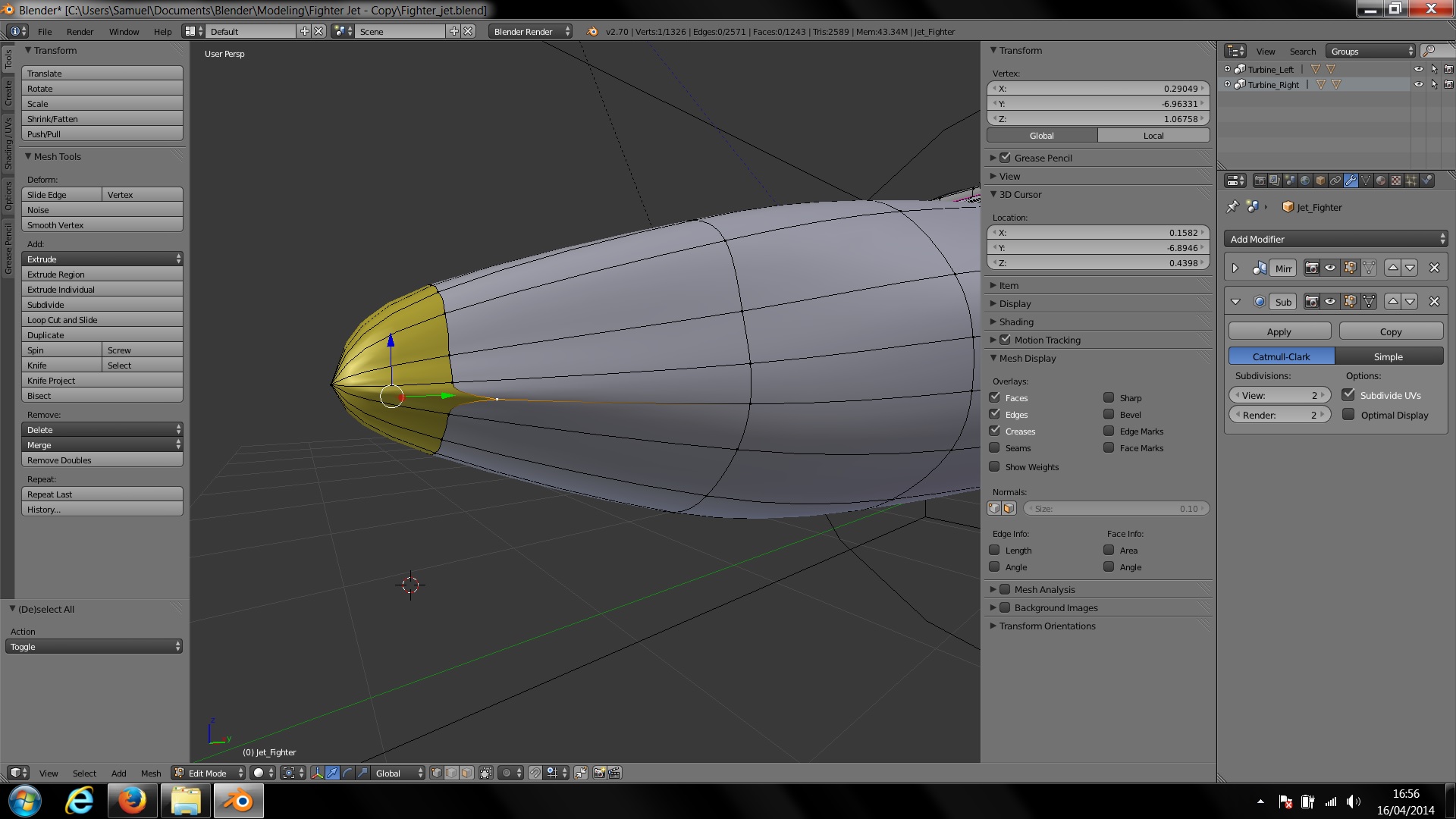
Task: Click the translate manipulator arrow icon
Action: pos(332,773)
